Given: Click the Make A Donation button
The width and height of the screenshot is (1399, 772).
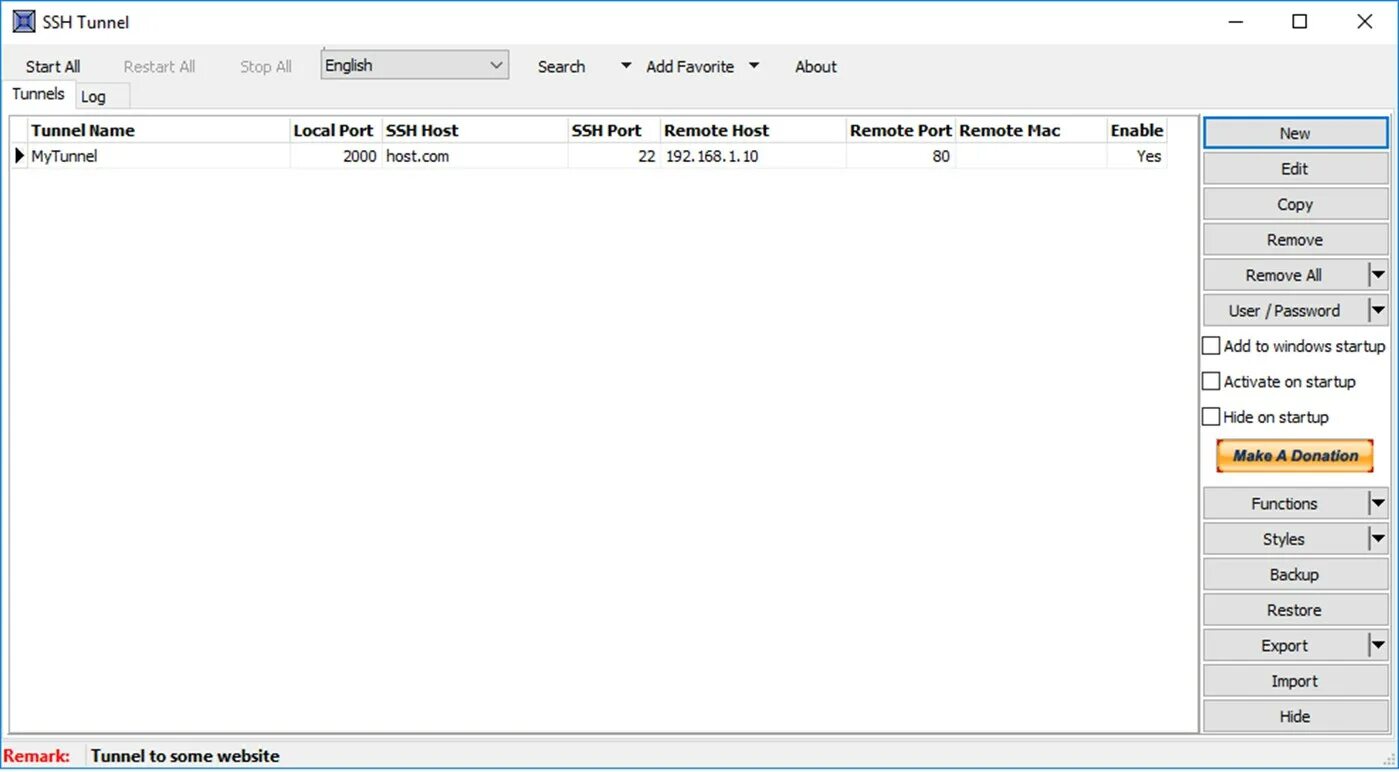Looking at the screenshot, I should [x=1295, y=455].
